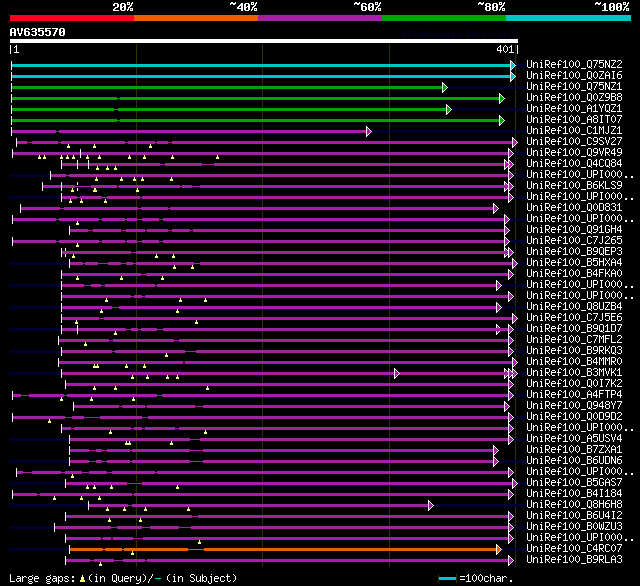This screenshot has height=586, width=640.
Task: Click the purple arrowhead of UniRef100_C9SV27 alignment
Action: 515,142
